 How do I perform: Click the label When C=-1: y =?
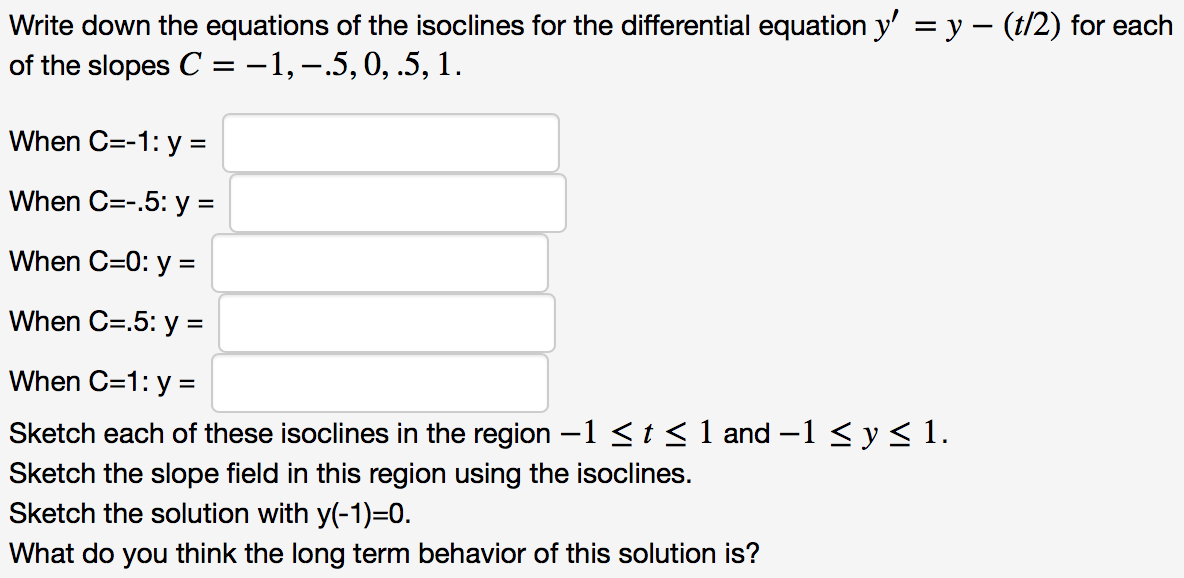point(110,142)
